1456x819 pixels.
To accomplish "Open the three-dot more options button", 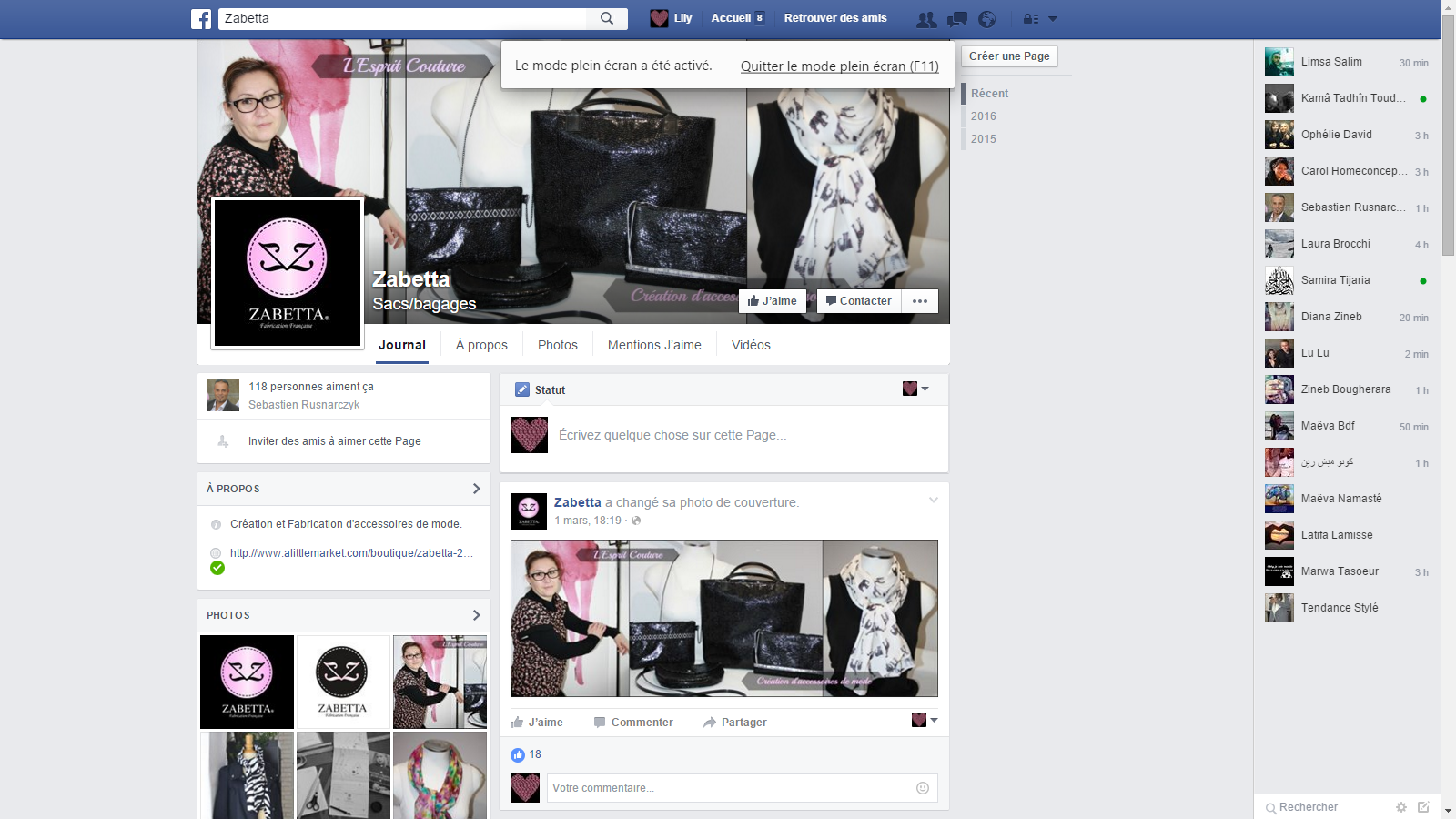I will coord(919,301).
